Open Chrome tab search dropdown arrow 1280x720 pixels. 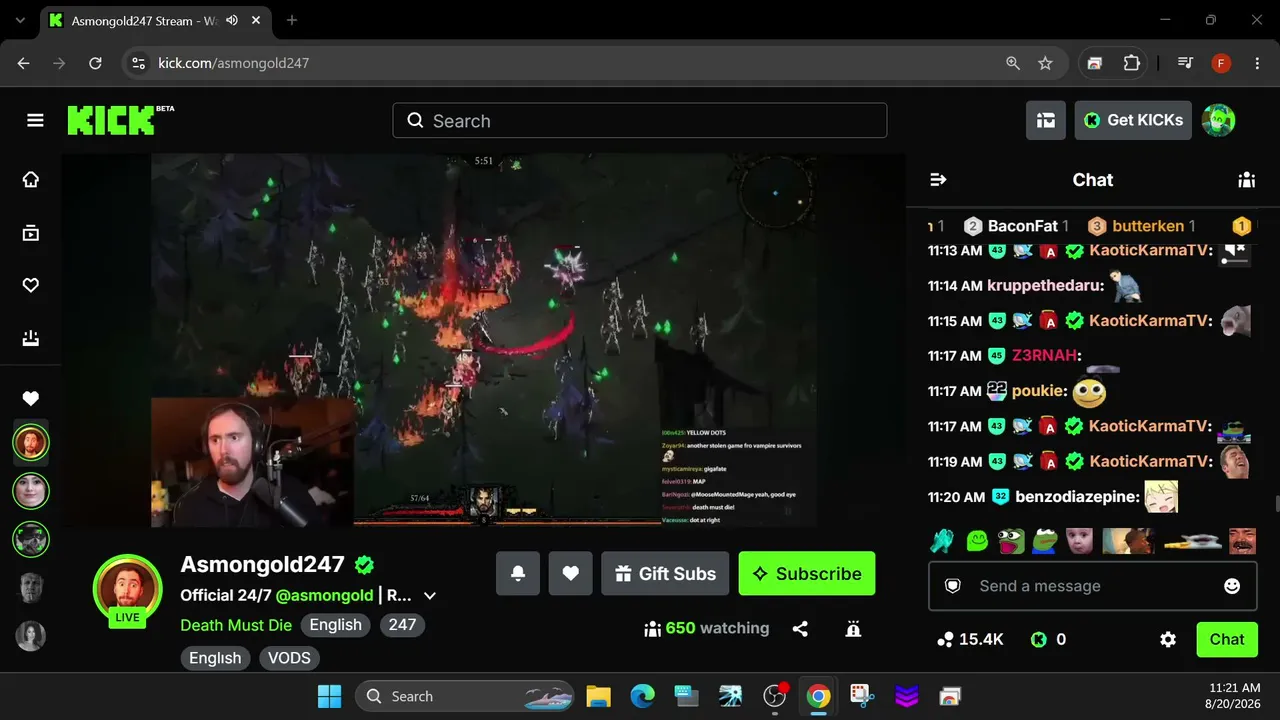click(20, 20)
